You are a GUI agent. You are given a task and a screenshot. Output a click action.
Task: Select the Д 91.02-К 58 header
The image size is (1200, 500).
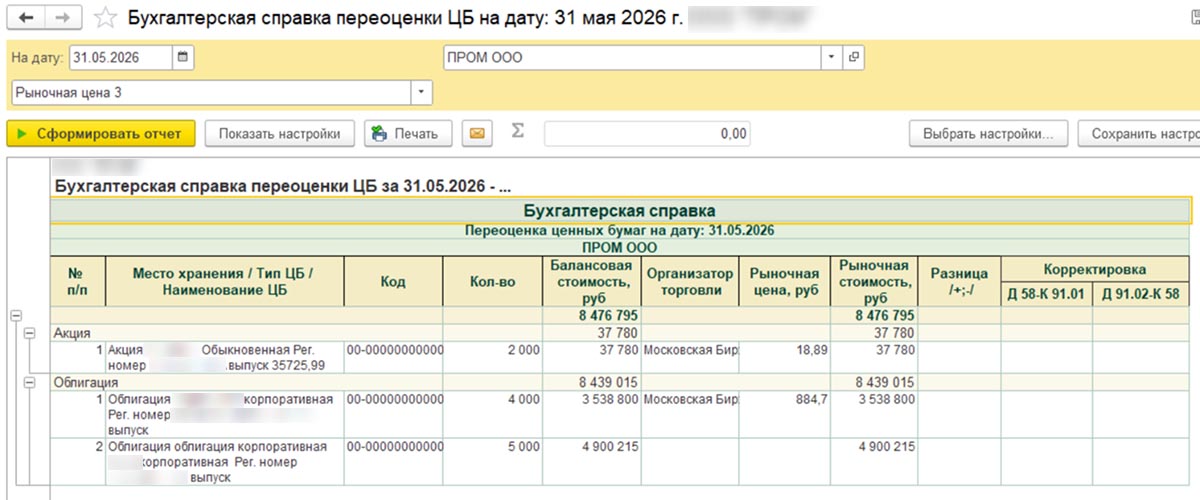(x=1142, y=295)
